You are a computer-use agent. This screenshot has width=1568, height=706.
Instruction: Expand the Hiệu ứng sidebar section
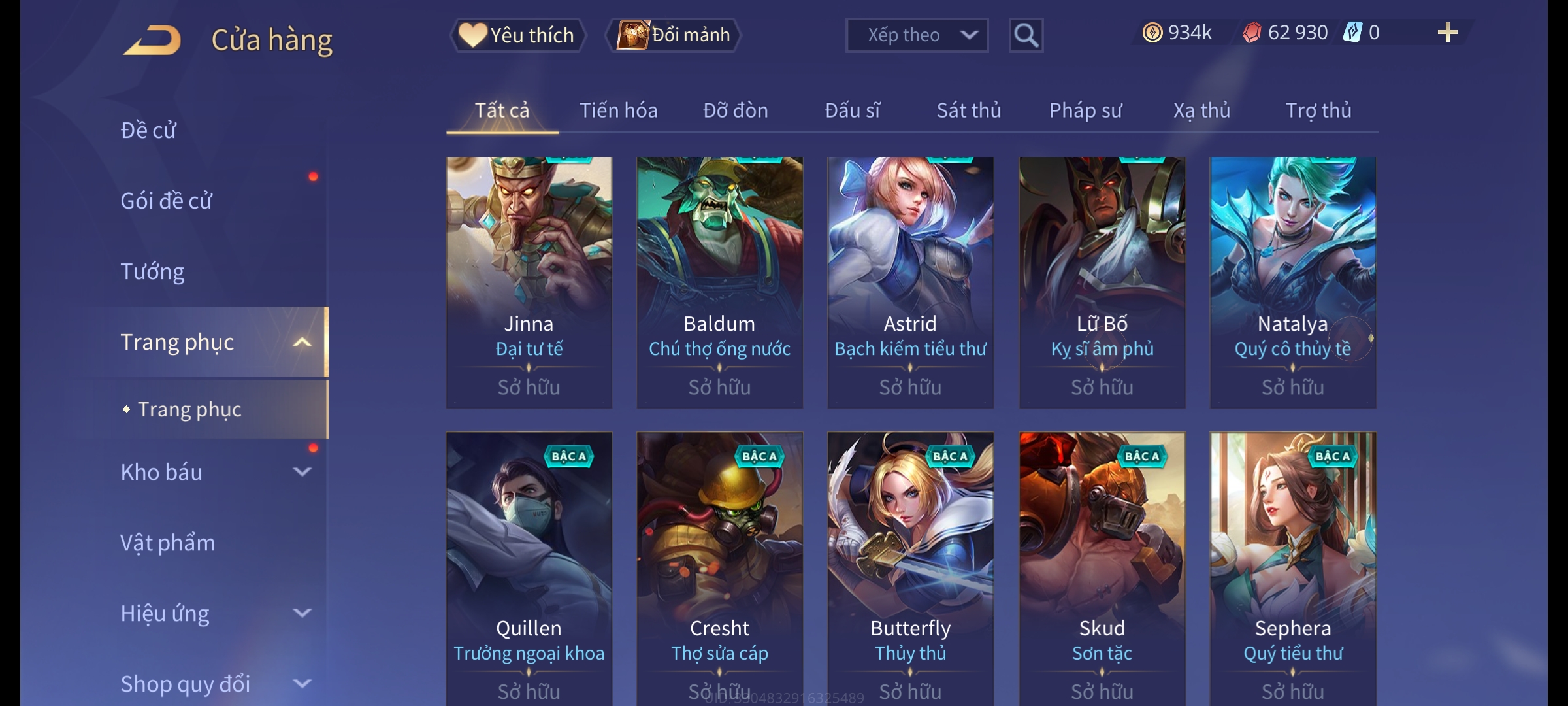(302, 613)
